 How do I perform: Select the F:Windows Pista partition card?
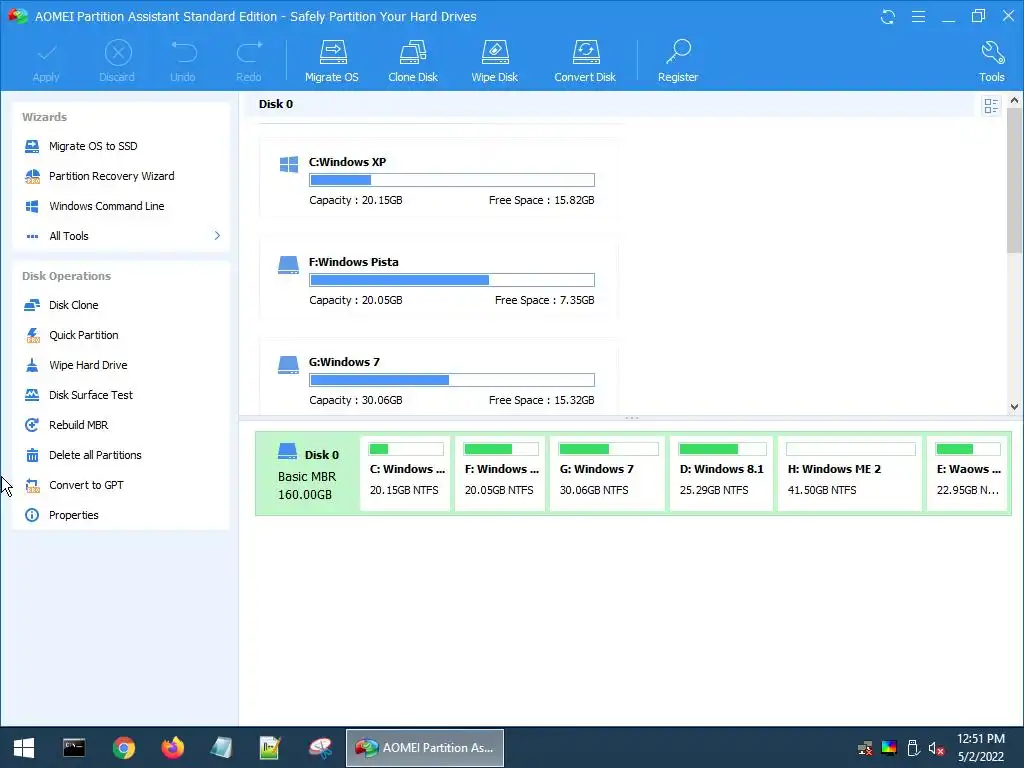(x=439, y=279)
